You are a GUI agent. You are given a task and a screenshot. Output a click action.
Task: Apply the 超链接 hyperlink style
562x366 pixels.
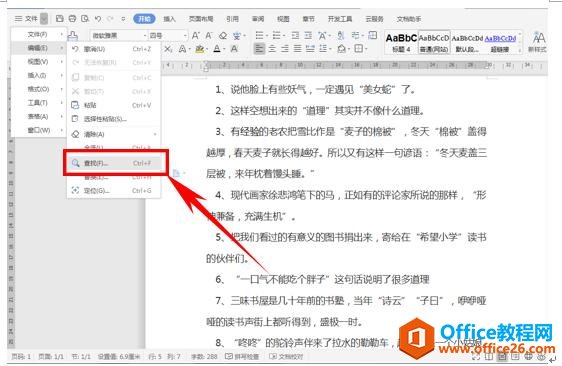click(500, 42)
